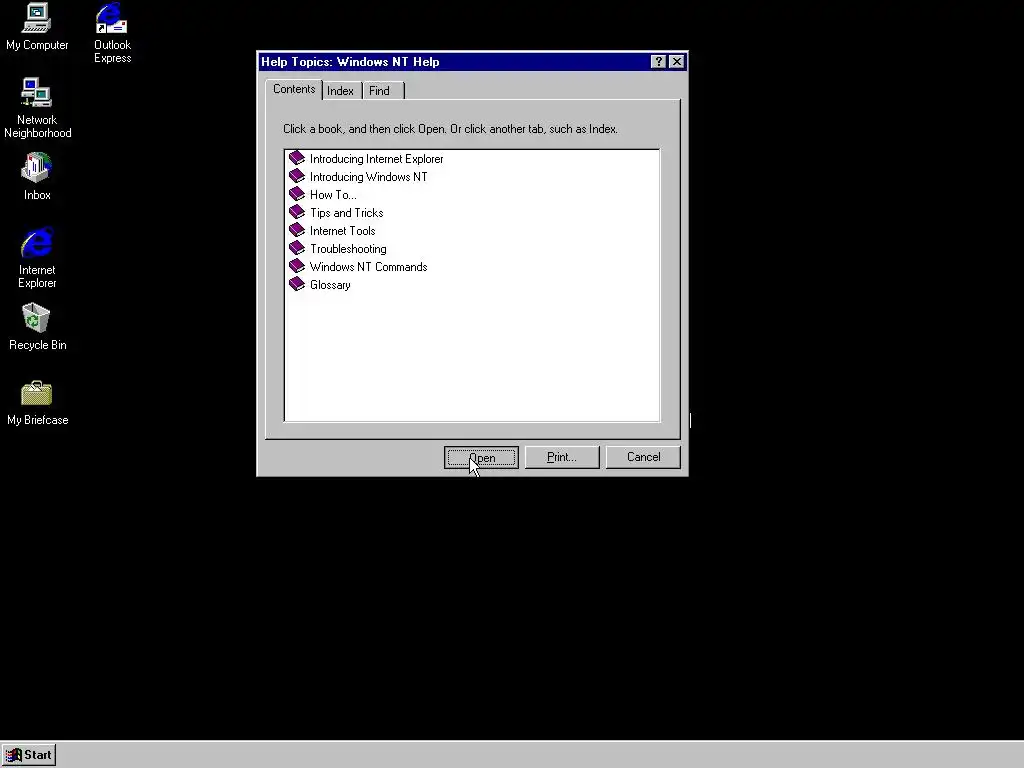This screenshot has height=768, width=1024.
Task: Select the Internet Tools topic
Action: 342,231
